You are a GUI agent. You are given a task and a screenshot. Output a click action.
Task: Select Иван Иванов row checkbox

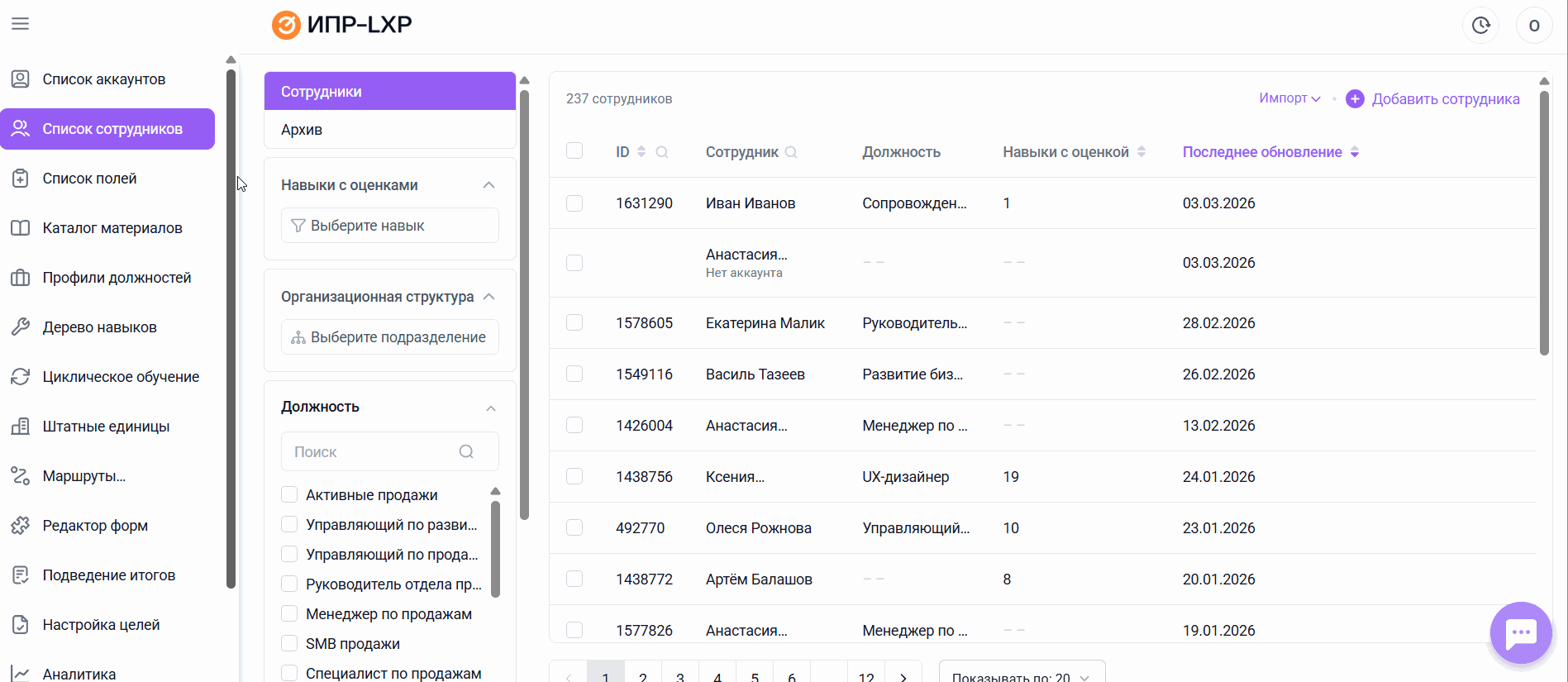[574, 203]
